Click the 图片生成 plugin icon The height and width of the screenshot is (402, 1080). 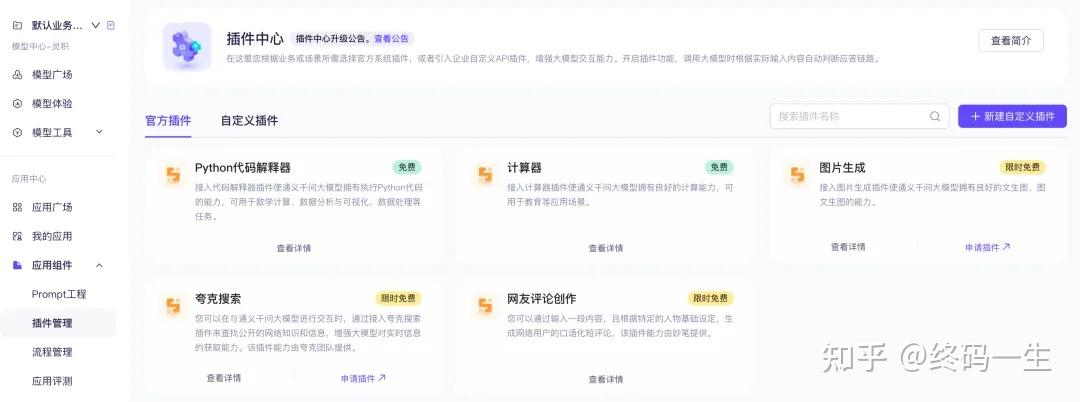(797, 174)
